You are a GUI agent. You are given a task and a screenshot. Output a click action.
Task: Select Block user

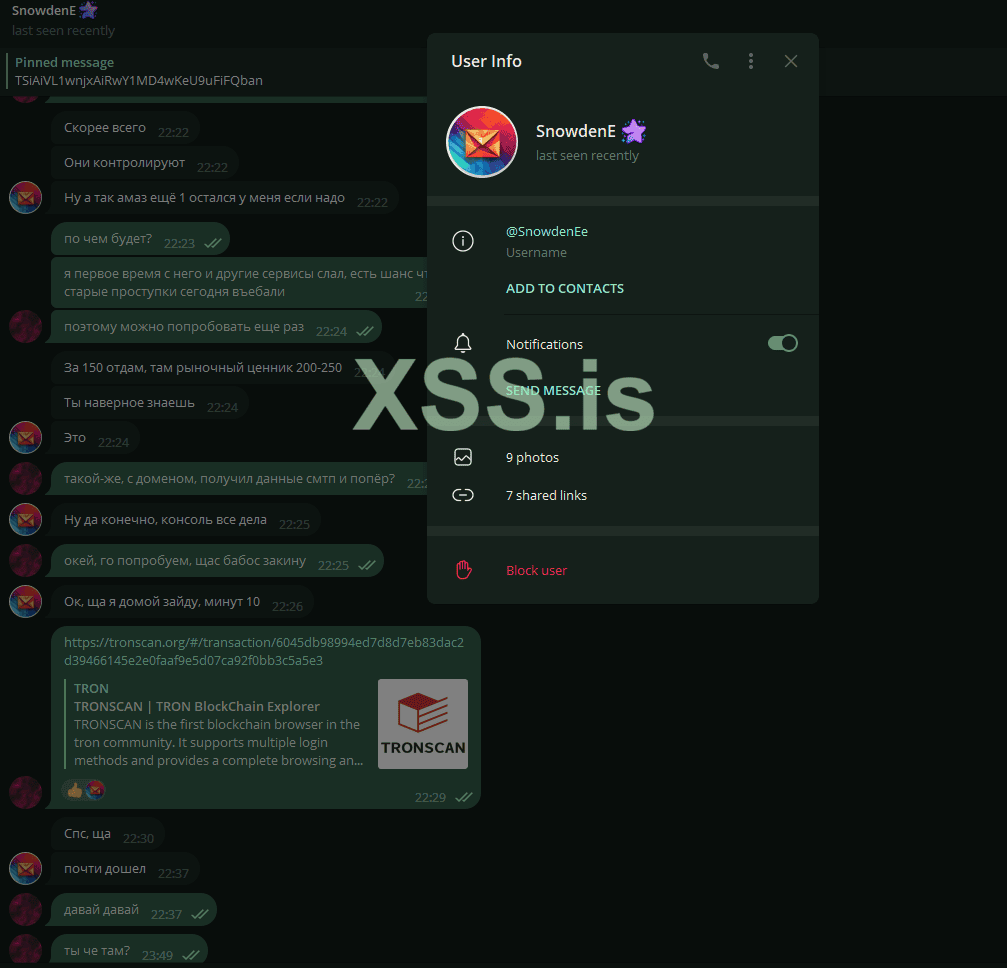pos(536,569)
